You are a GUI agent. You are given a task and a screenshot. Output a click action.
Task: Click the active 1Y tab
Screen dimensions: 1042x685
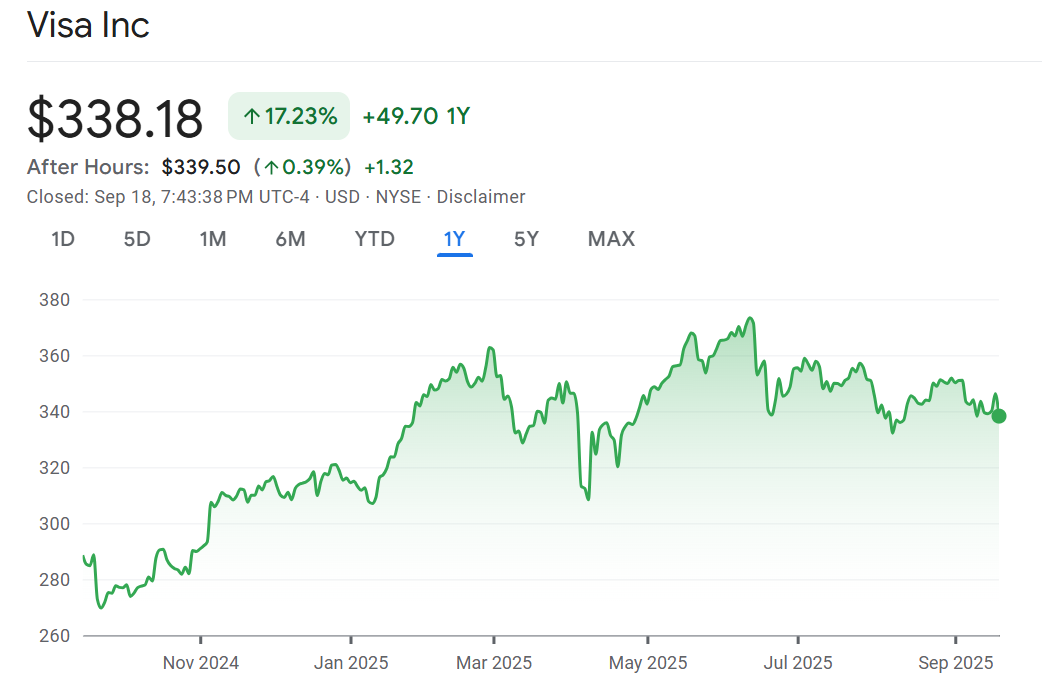pyautogui.click(x=455, y=239)
